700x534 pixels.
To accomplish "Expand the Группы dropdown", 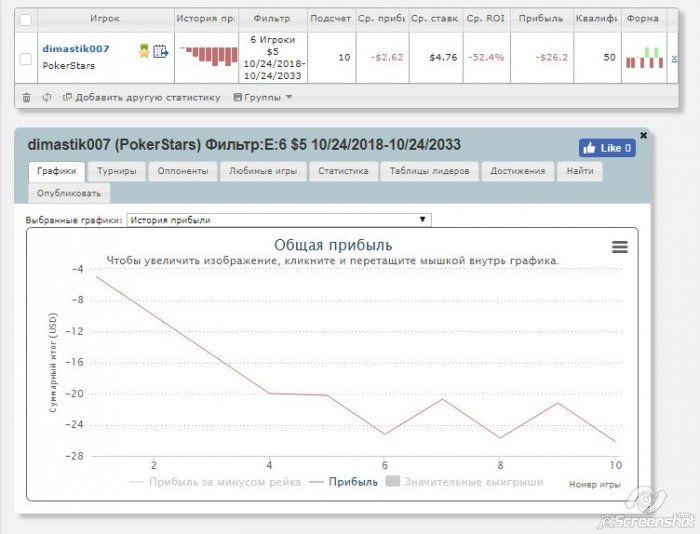I will point(263,97).
